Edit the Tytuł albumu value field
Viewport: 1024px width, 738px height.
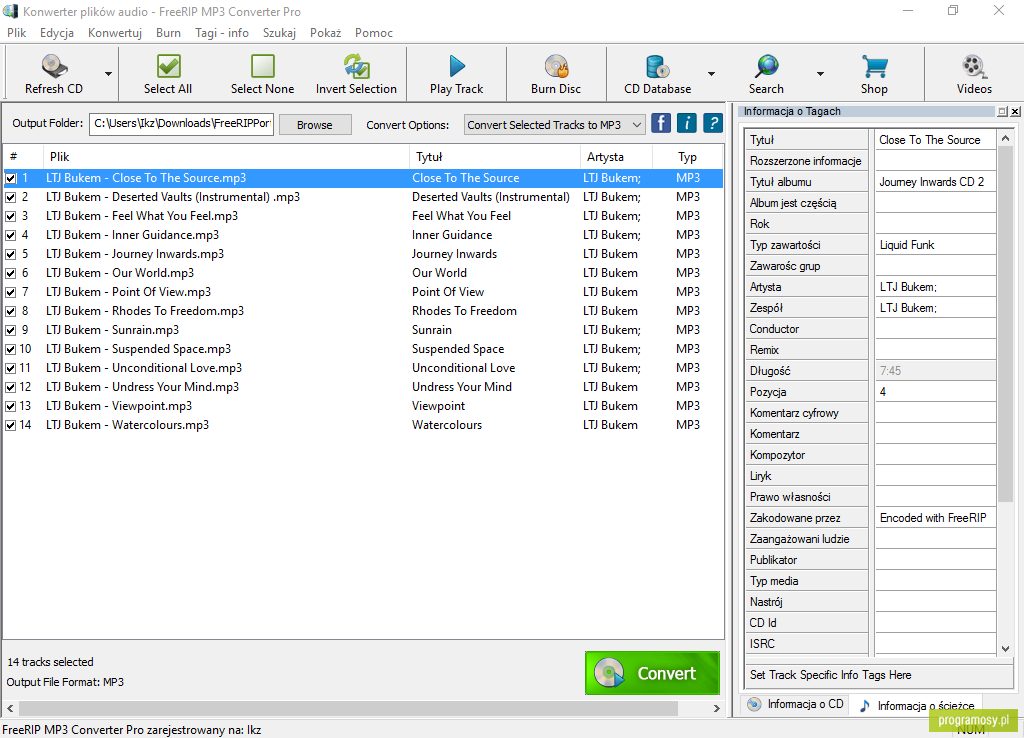tap(935, 182)
